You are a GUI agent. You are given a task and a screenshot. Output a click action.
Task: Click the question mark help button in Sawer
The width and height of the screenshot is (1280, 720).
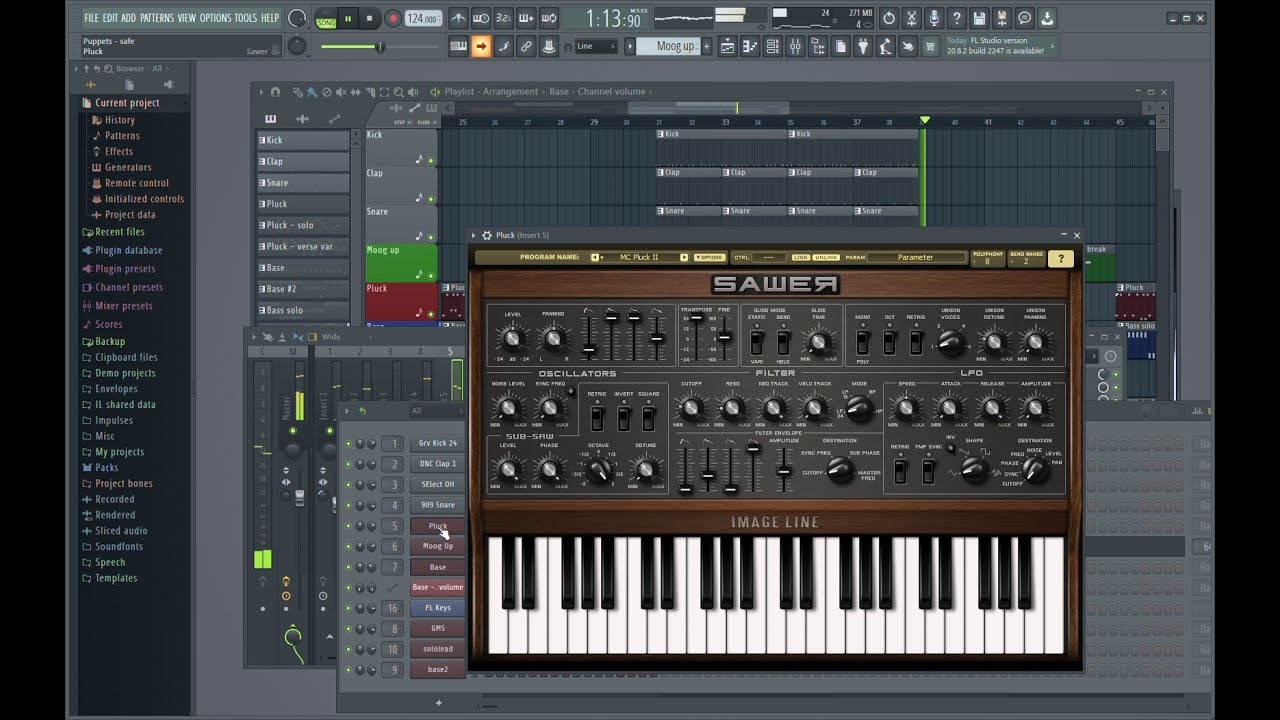pos(1060,258)
